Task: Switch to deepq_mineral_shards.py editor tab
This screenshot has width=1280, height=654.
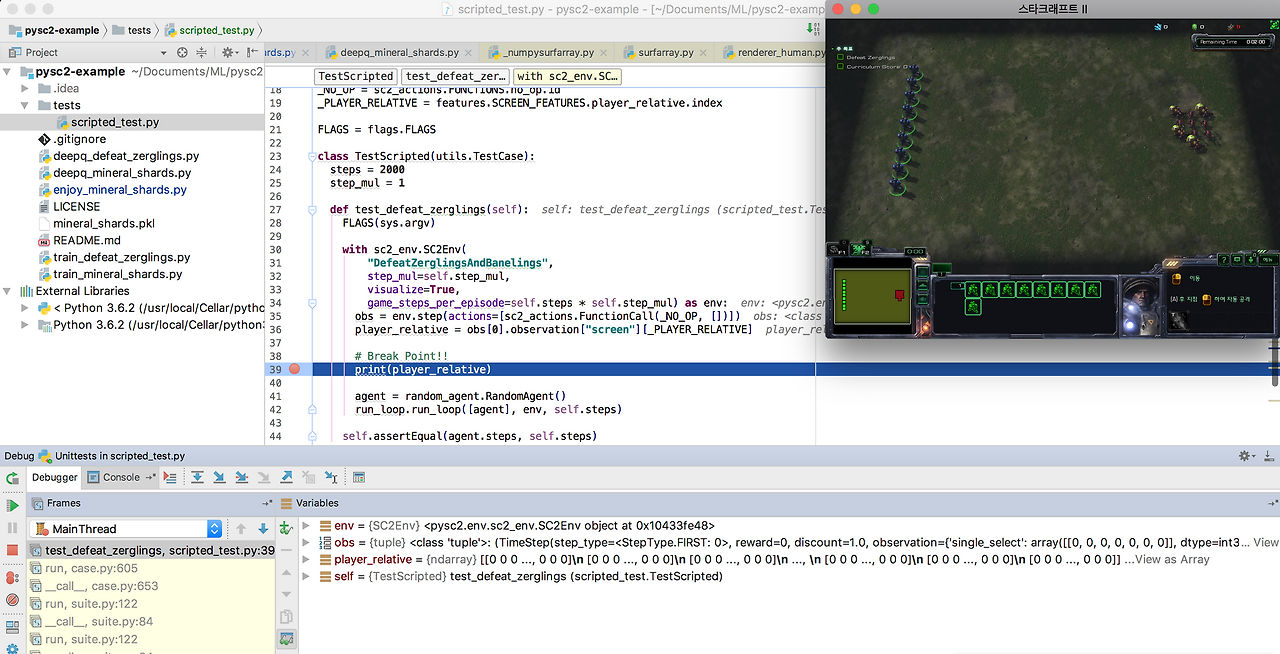Action: point(399,52)
